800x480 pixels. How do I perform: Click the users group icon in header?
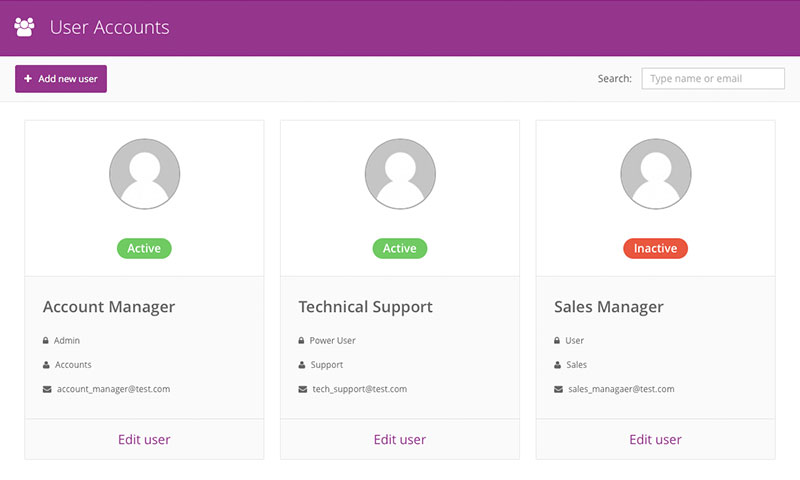24,27
